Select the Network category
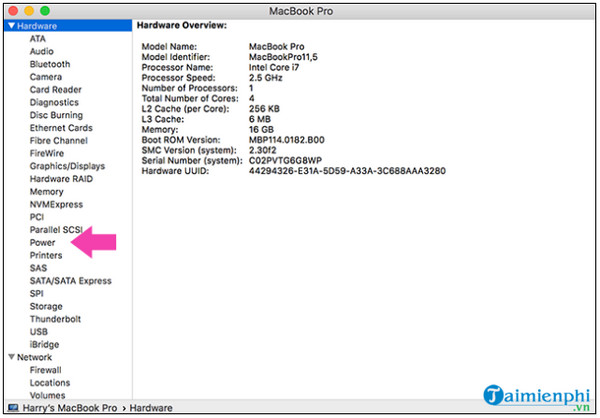Screen dimensions: 600x418 point(34,357)
